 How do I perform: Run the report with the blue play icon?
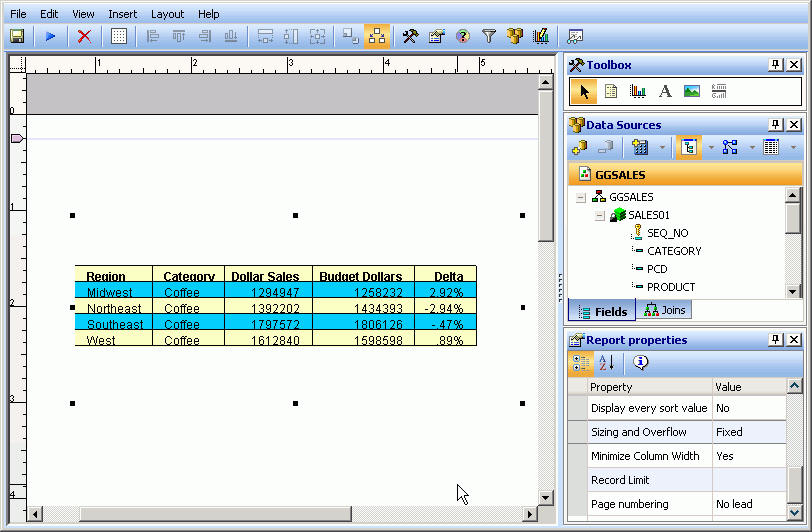coord(50,36)
